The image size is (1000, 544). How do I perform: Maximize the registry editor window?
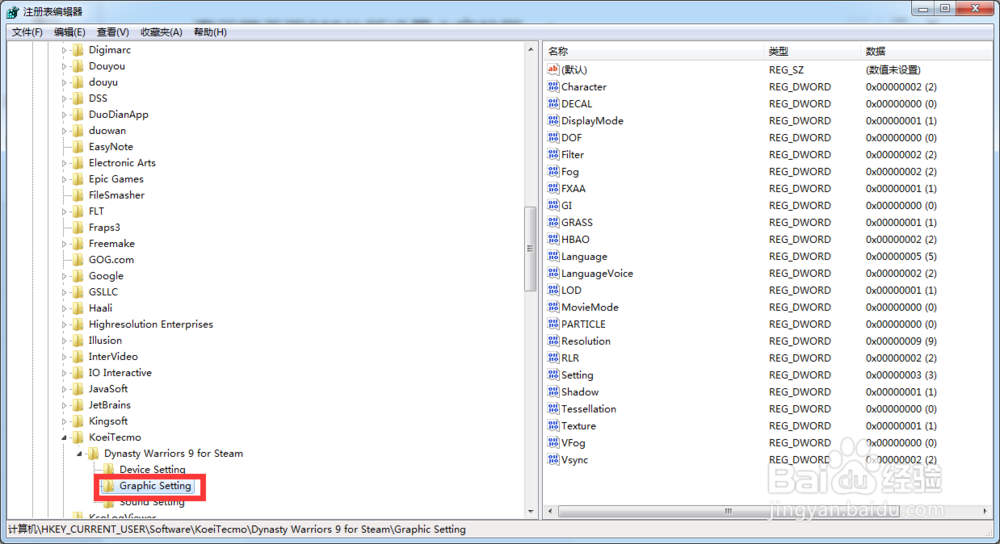945,8
